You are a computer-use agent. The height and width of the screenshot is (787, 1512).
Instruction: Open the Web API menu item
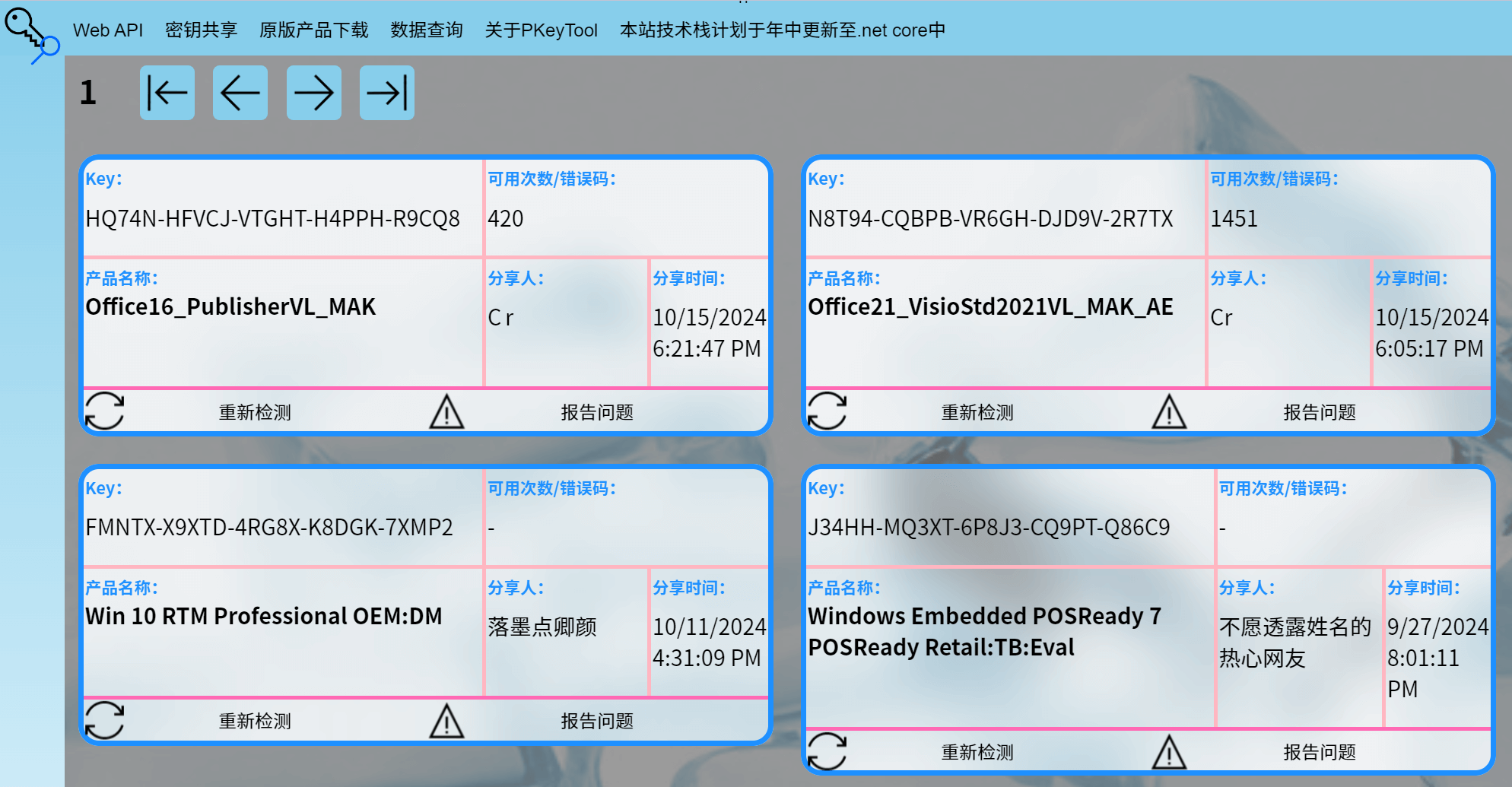[x=108, y=30]
